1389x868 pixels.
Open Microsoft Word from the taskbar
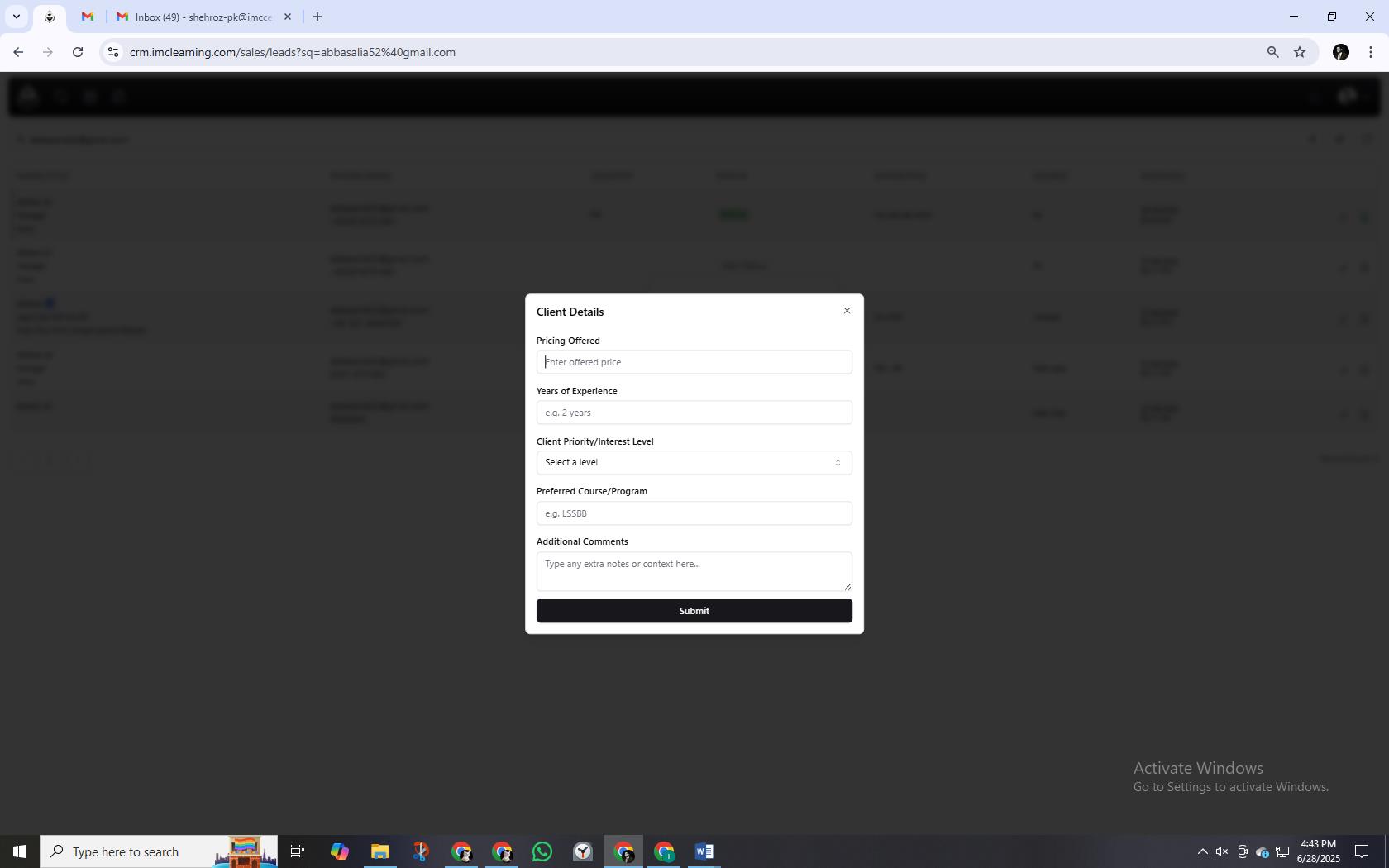tap(704, 851)
